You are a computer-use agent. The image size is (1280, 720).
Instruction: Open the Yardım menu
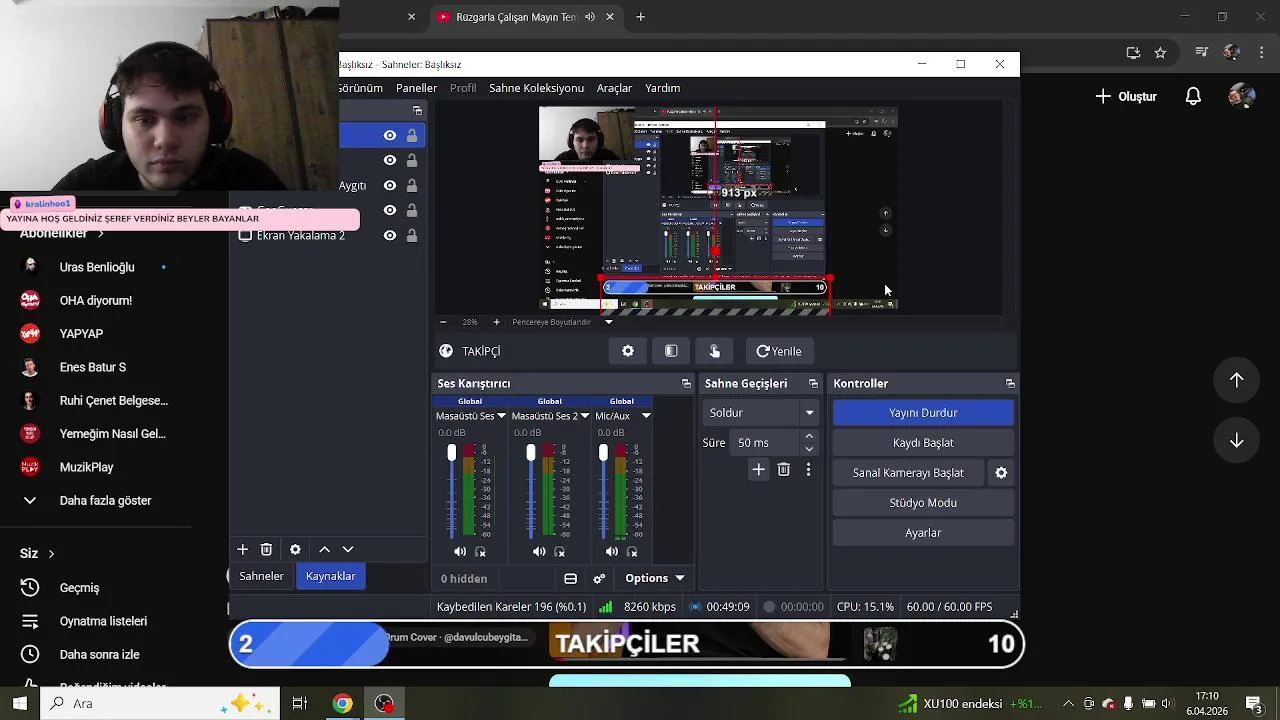coord(662,88)
